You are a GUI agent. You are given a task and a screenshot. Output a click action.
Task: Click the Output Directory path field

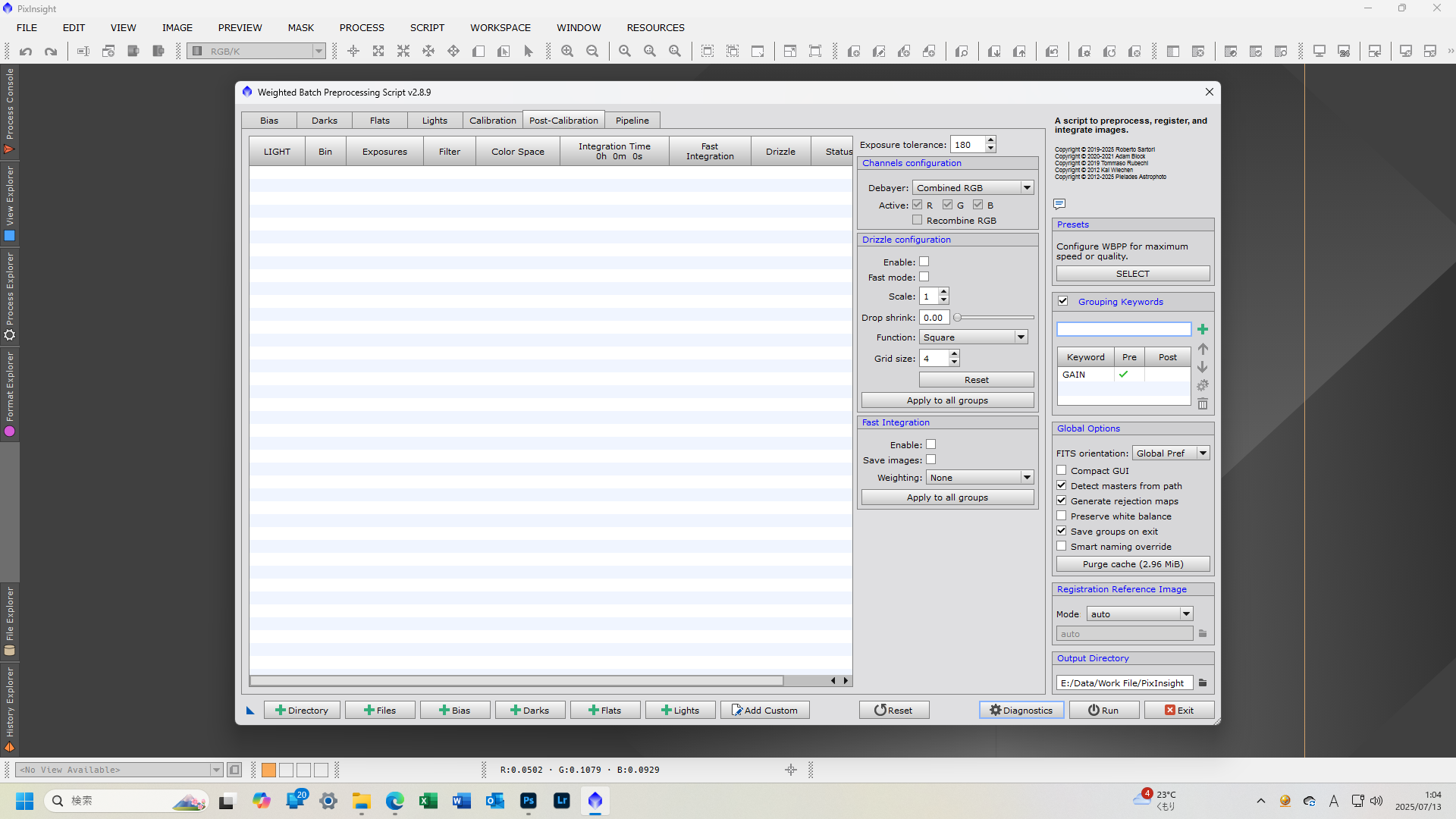1124,682
